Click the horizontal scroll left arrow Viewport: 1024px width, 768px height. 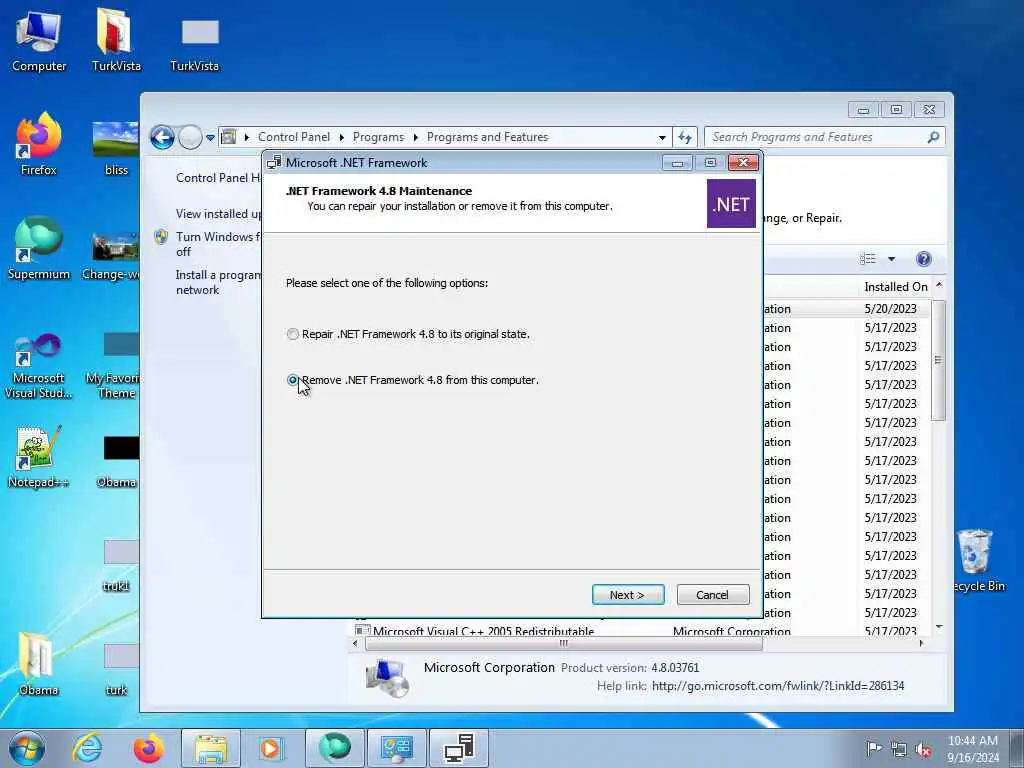[x=355, y=644]
